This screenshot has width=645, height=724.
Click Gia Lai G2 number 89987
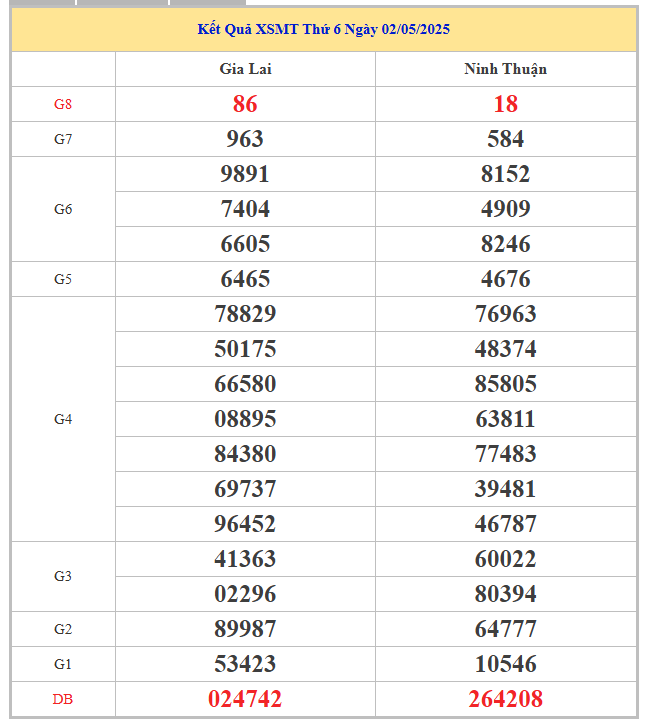[x=245, y=629]
